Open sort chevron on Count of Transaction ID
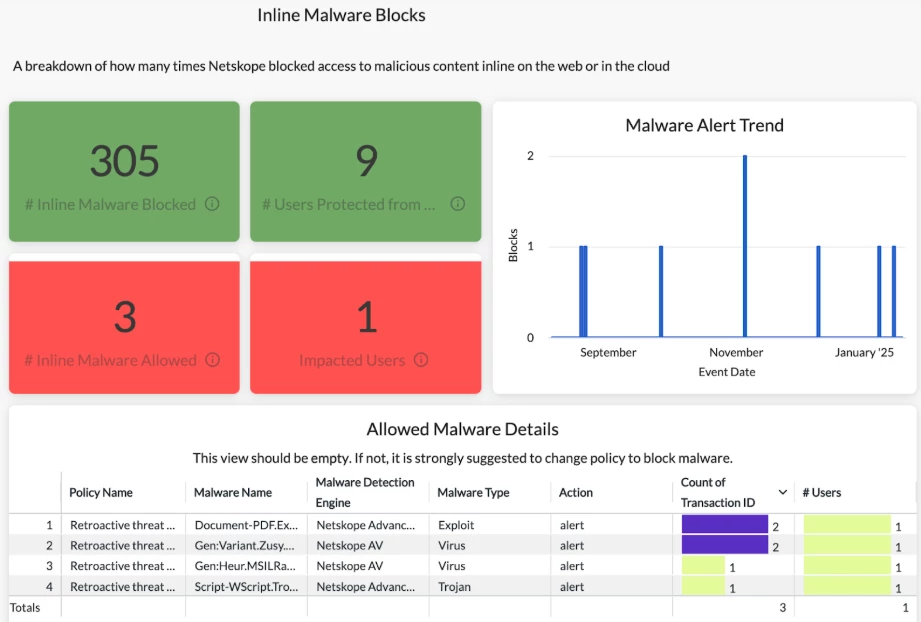Image resolution: width=921 pixels, height=622 pixels. (782, 492)
